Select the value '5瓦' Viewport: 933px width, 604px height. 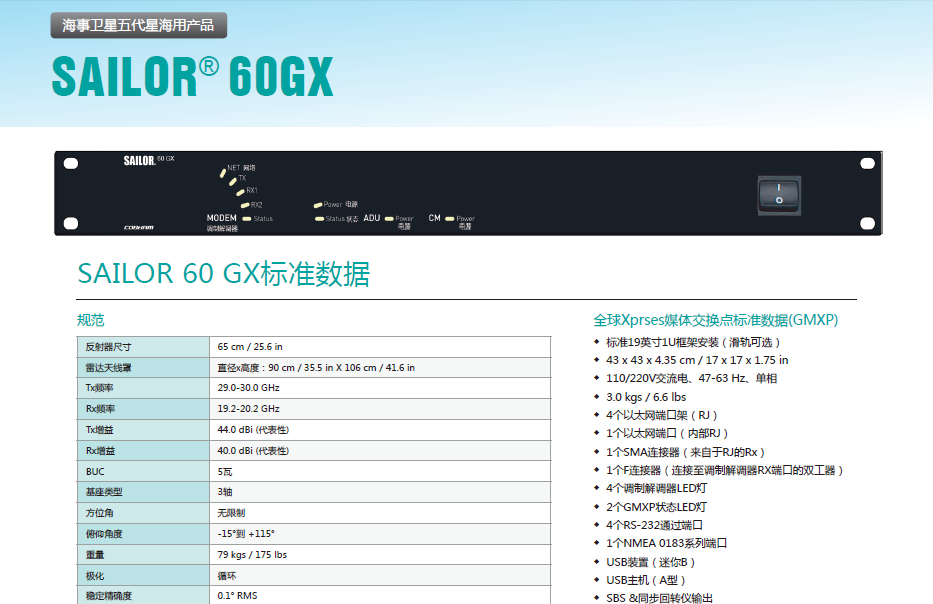click(225, 471)
